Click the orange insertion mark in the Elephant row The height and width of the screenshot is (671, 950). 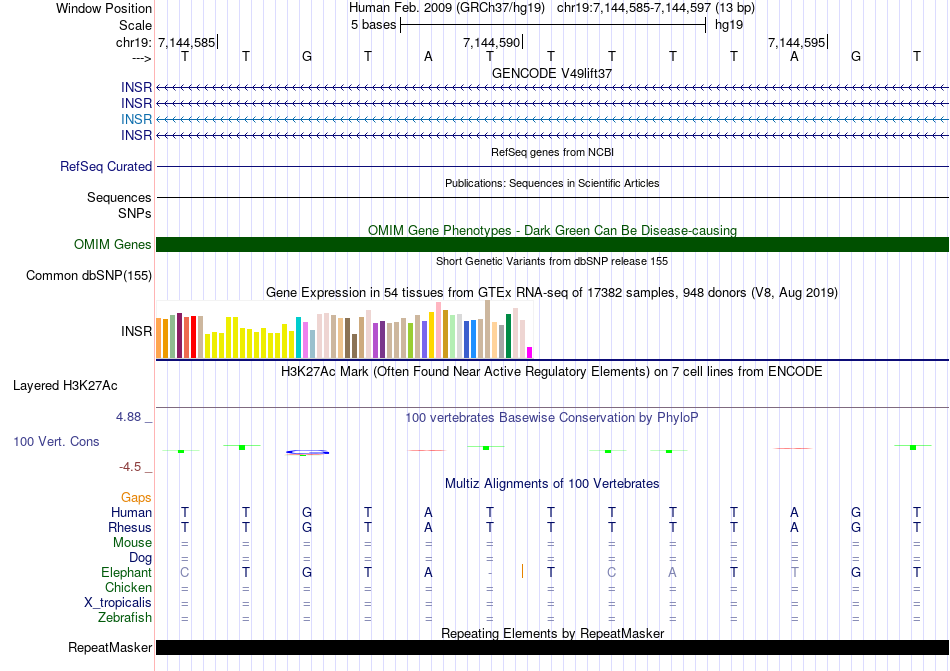point(522,571)
